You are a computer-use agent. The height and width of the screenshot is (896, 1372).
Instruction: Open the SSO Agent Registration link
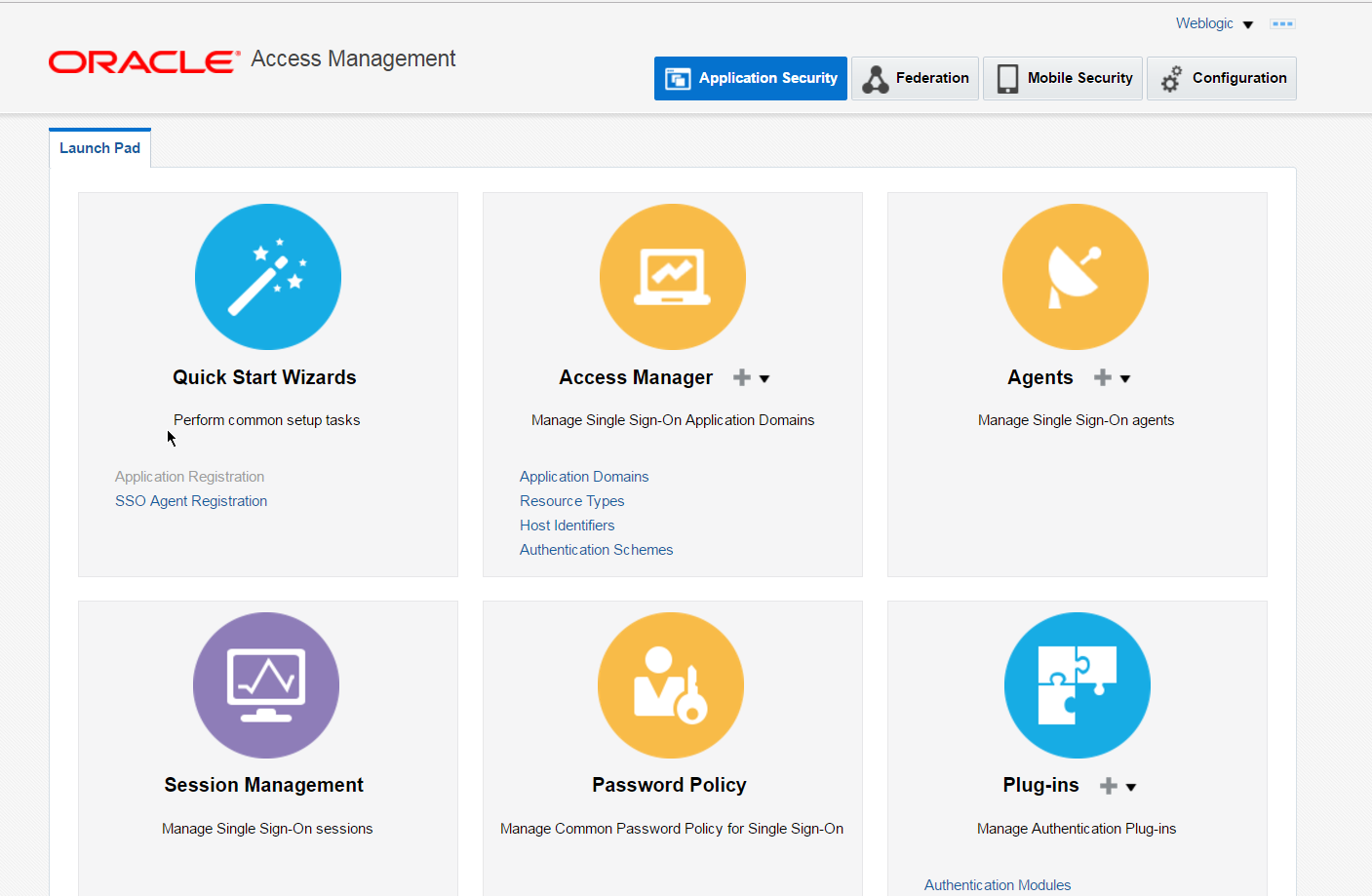(191, 500)
